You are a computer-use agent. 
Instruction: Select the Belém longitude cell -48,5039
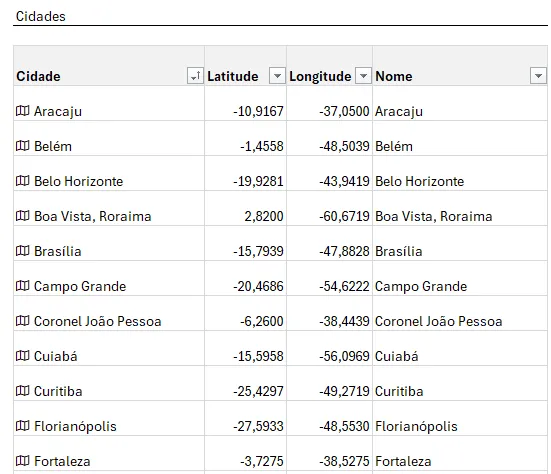click(330, 138)
